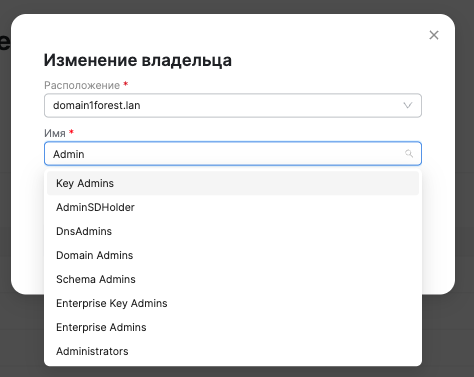Select the Domain Admins option
Screen dimensions: 474x377
pyautogui.click(x=233, y=255)
